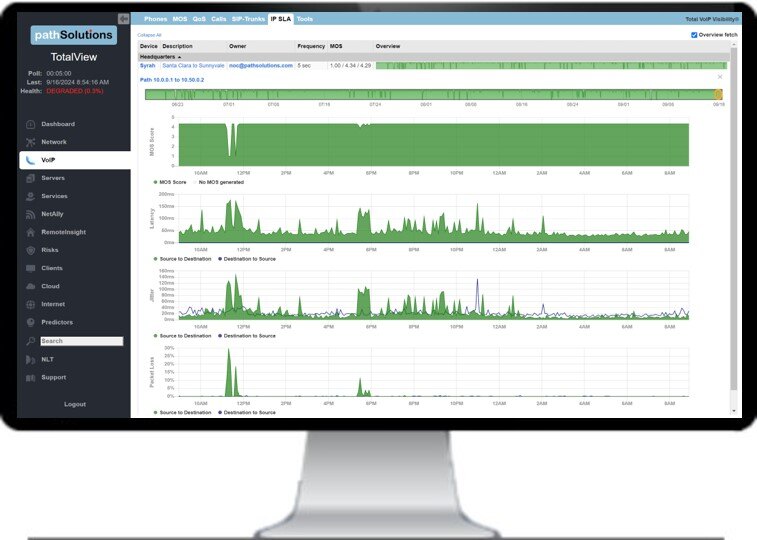Screen dimensions: 757x540
Task: Click the search magnifier icon
Action: (31, 341)
